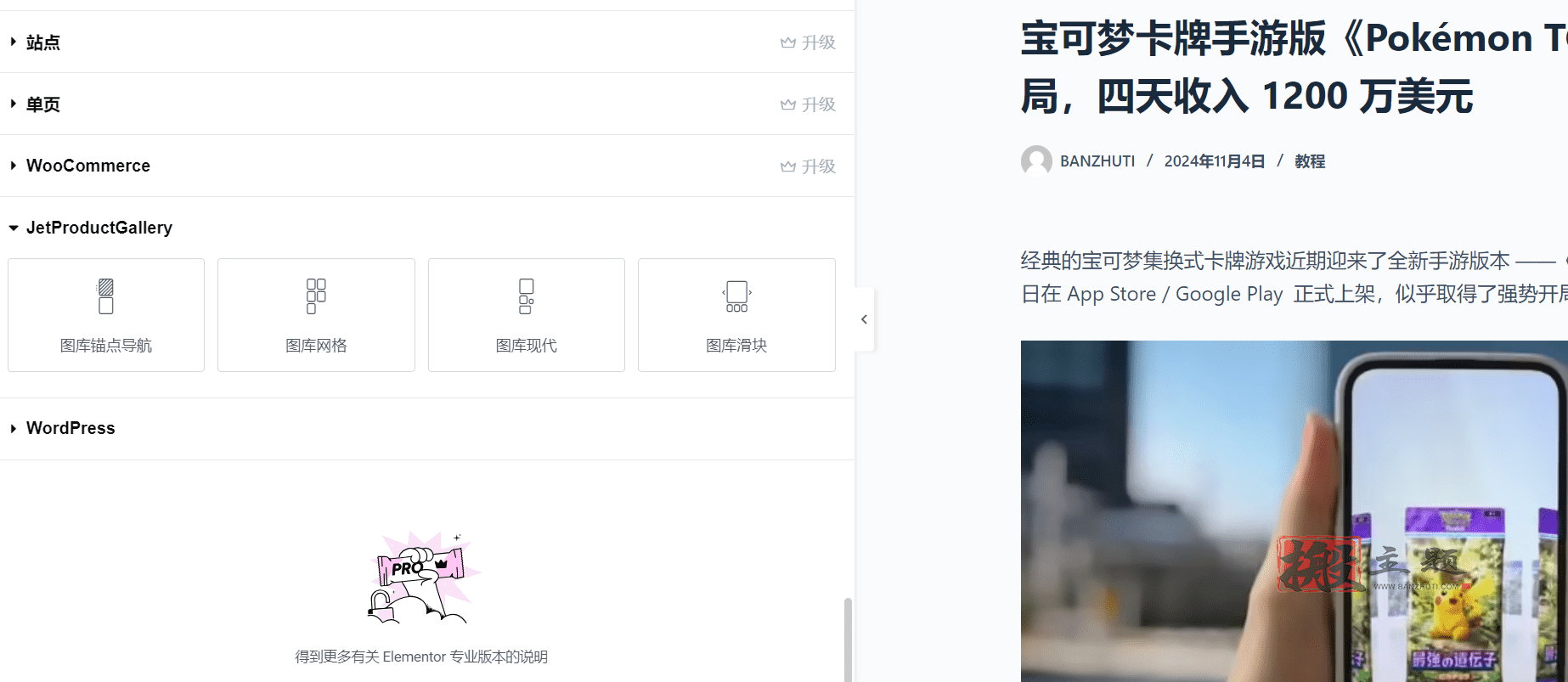
Task: Expand the WooCommerce category
Action: (x=426, y=166)
